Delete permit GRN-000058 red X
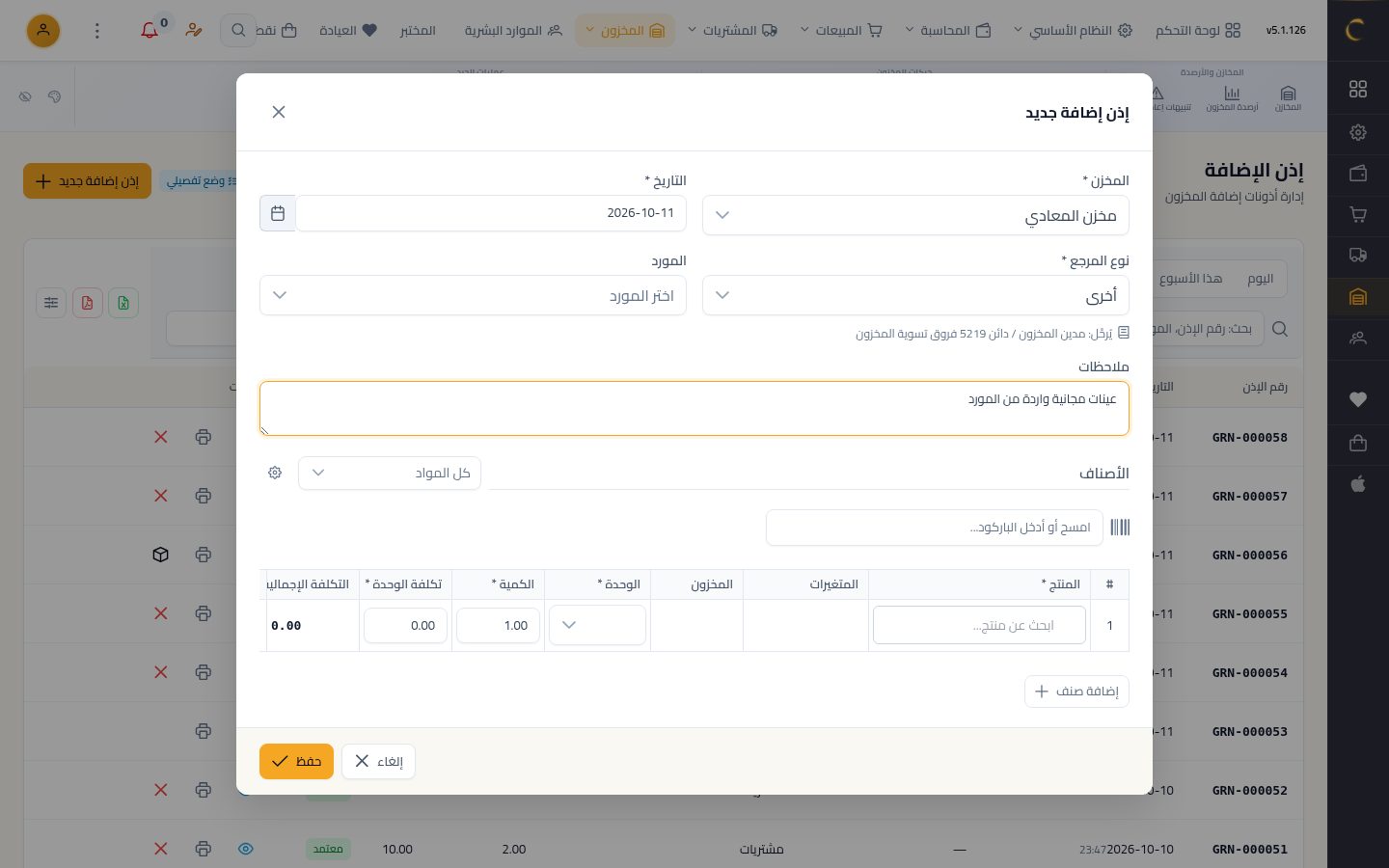Viewport: 1389px width, 868px height. click(x=161, y=437)
